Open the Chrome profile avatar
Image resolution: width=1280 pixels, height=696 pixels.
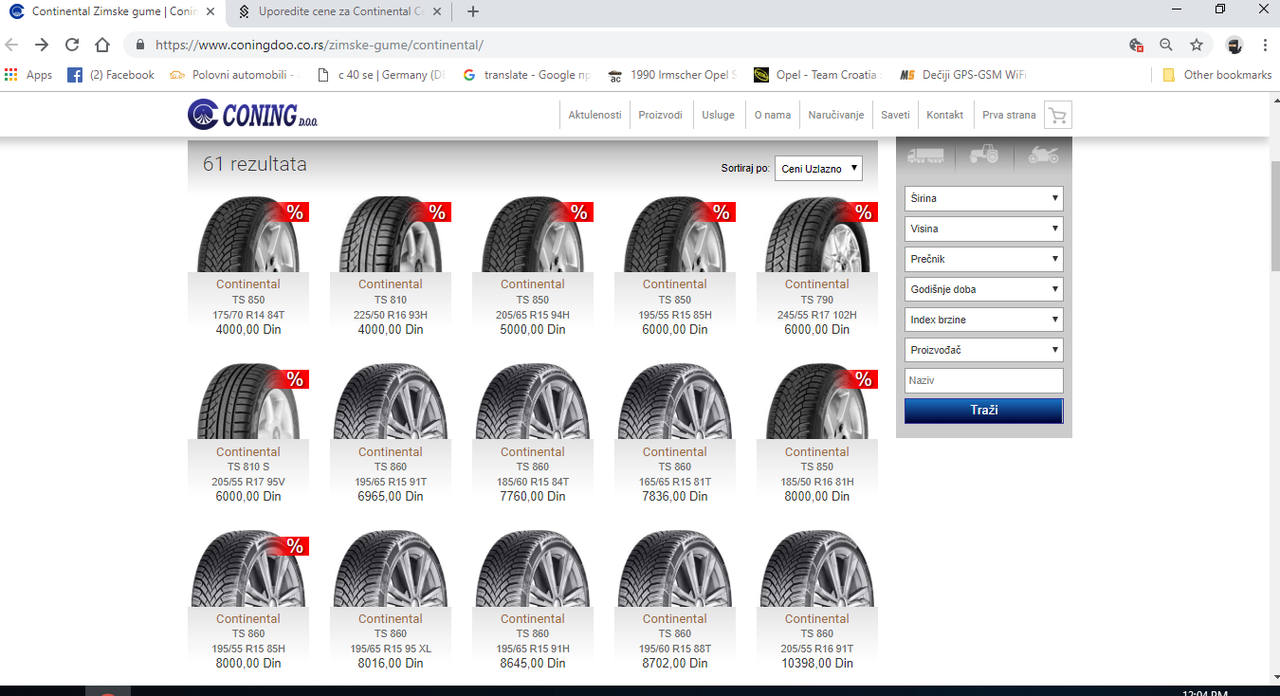[x=1235, y=45]
